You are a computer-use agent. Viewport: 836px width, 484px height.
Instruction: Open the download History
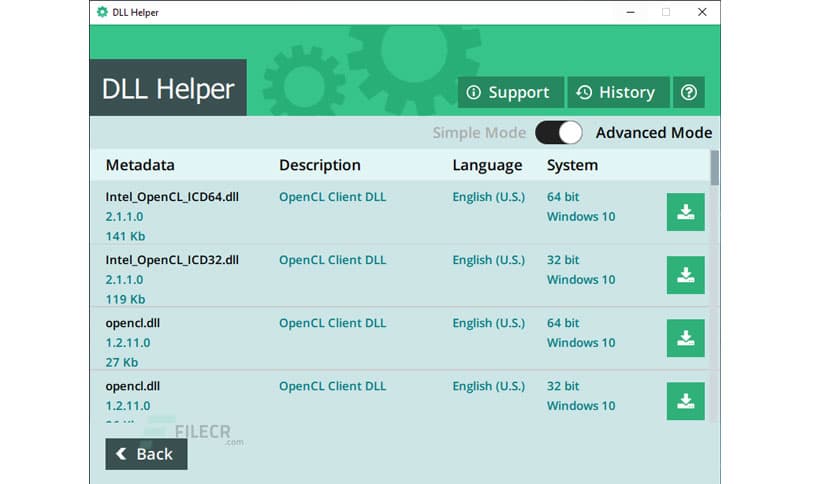coord(618,92)
